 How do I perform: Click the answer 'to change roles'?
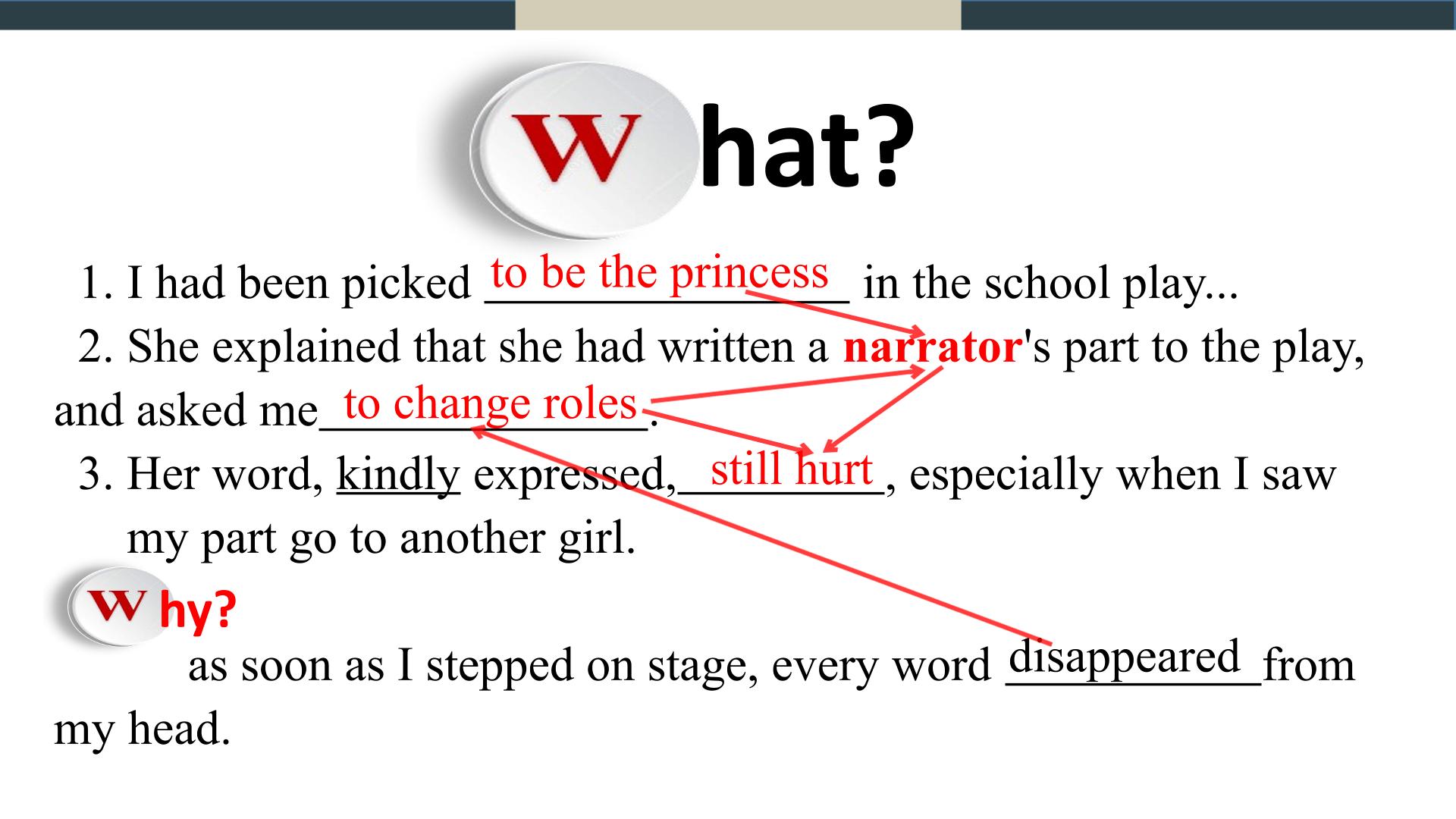pos(490,403)
